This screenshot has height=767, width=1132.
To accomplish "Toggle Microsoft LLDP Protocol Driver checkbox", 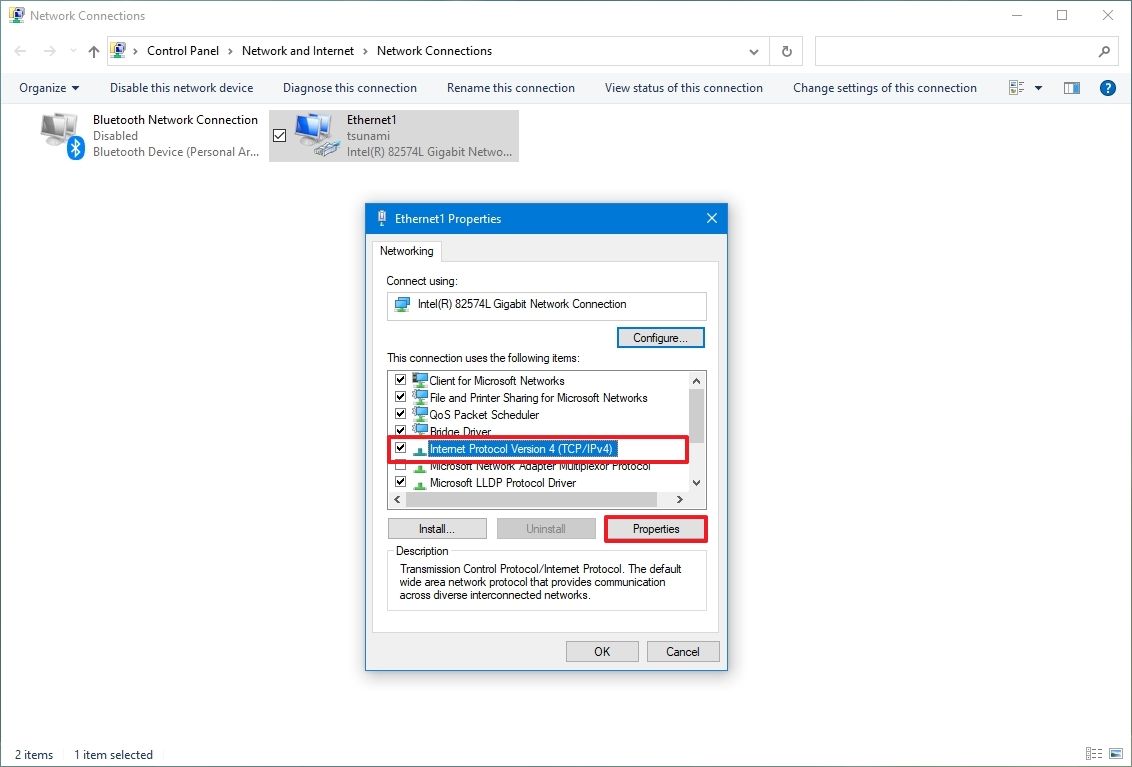I will (401, 481).
